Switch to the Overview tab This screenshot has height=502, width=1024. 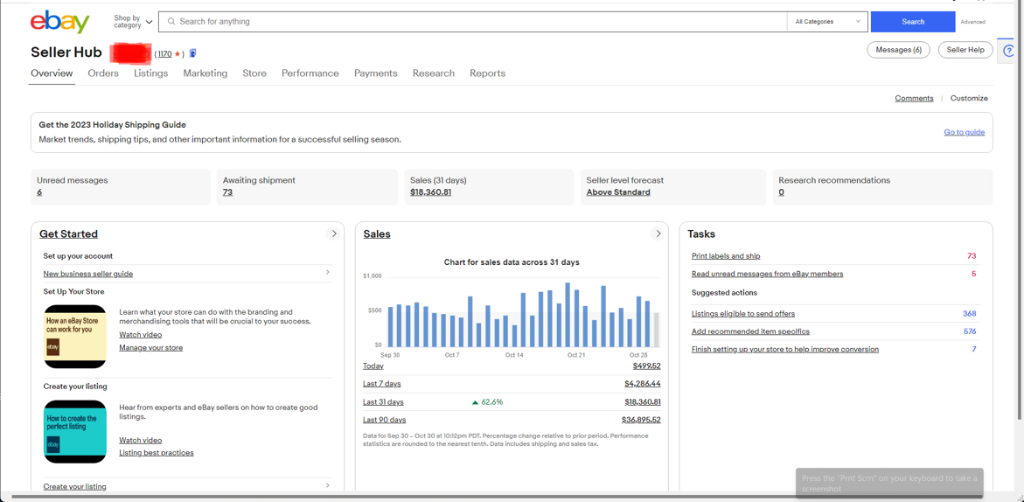[x=52, y=73]
